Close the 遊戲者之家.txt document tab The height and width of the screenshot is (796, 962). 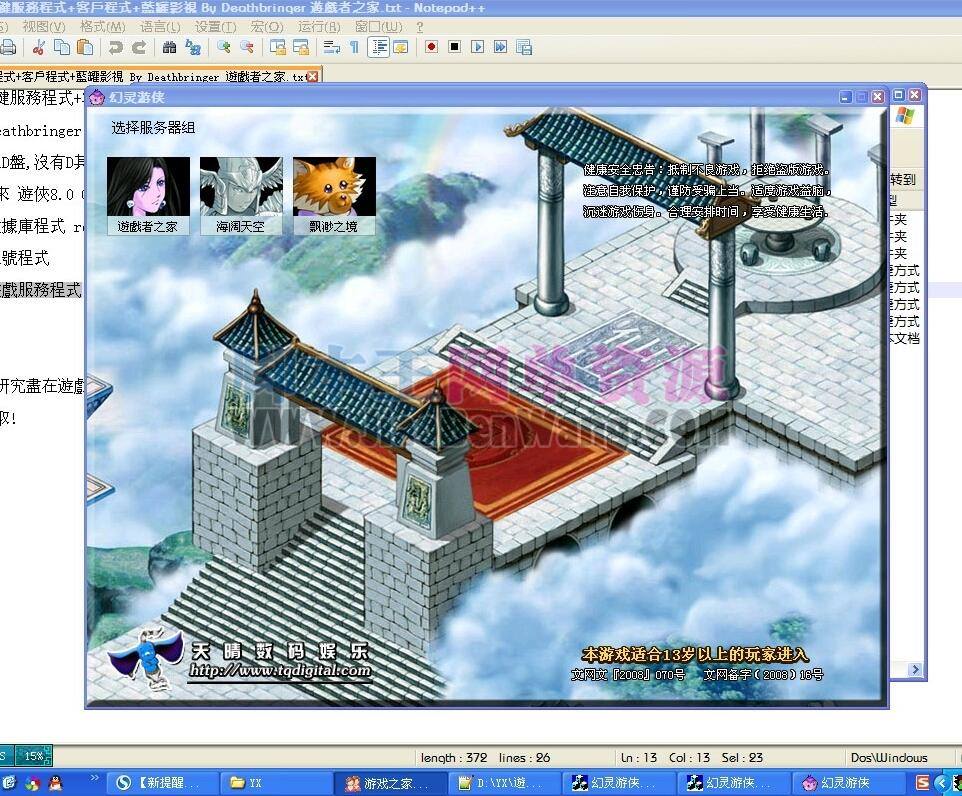click(x=313, y=76)
